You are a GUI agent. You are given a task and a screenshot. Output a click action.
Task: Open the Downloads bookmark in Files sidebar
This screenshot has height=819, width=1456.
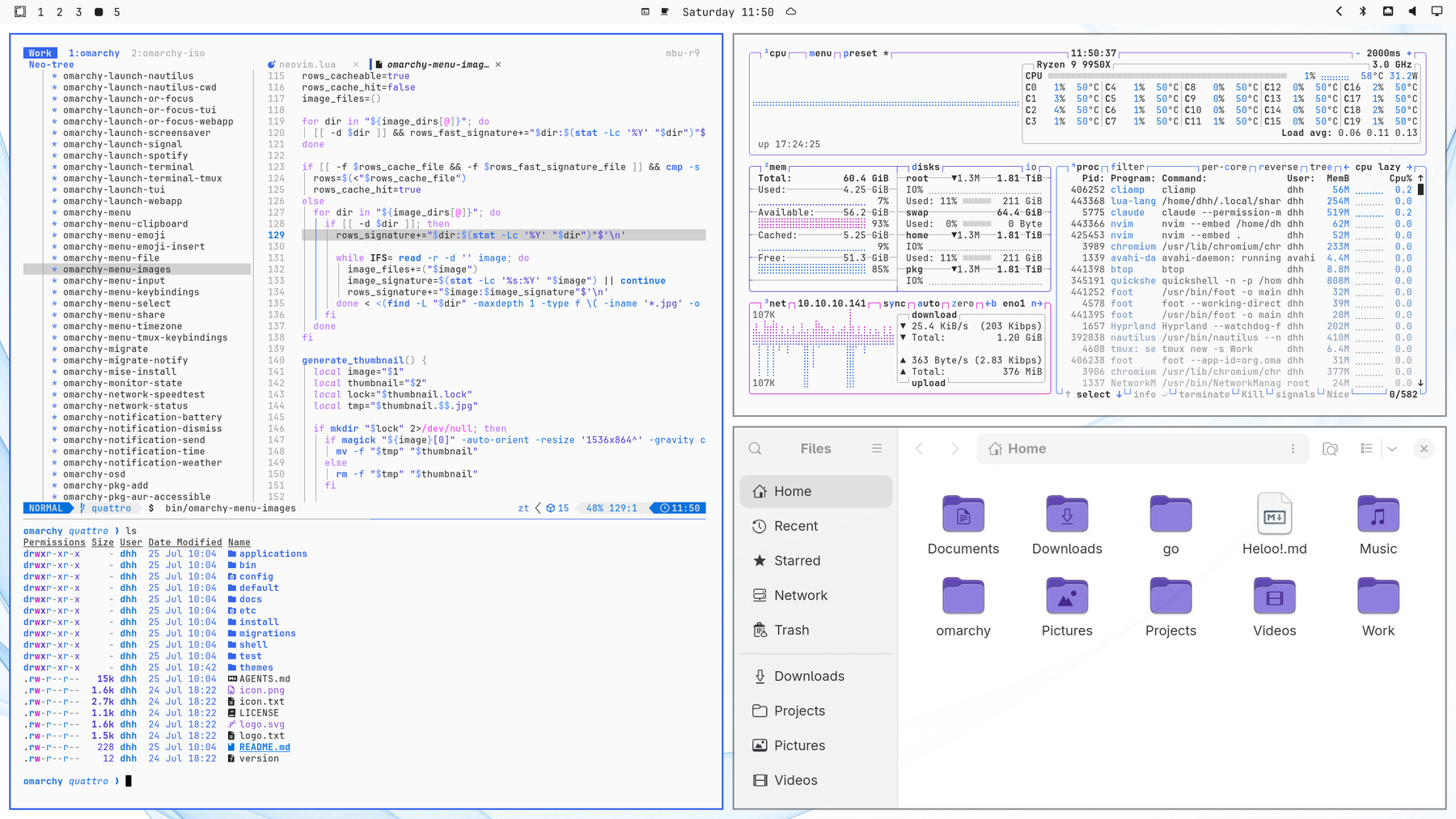pos(815,677)
